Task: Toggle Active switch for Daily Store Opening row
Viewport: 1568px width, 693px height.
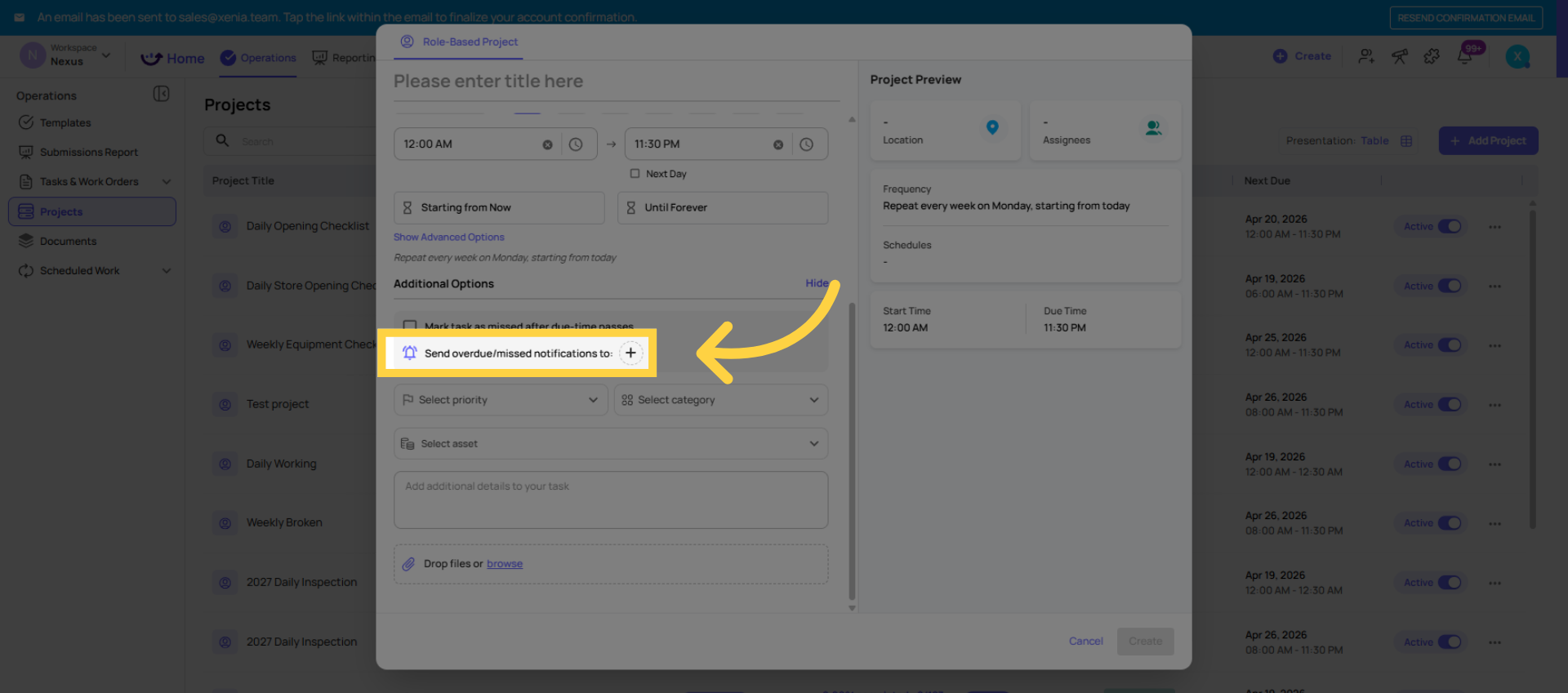Action: point(1450,286)
